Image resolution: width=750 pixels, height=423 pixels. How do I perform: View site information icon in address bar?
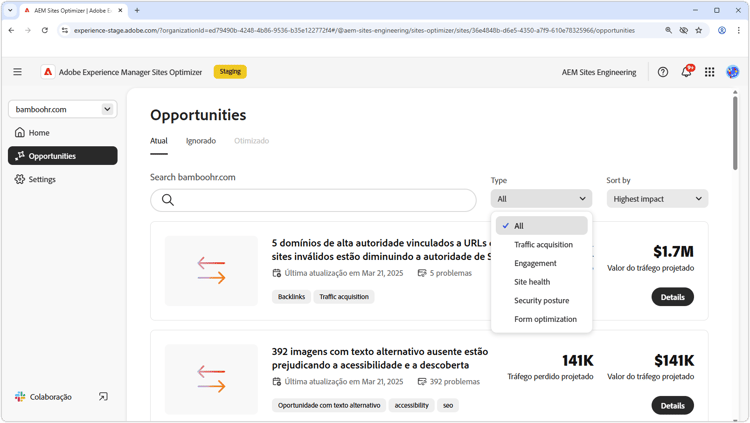pos(65,30)
